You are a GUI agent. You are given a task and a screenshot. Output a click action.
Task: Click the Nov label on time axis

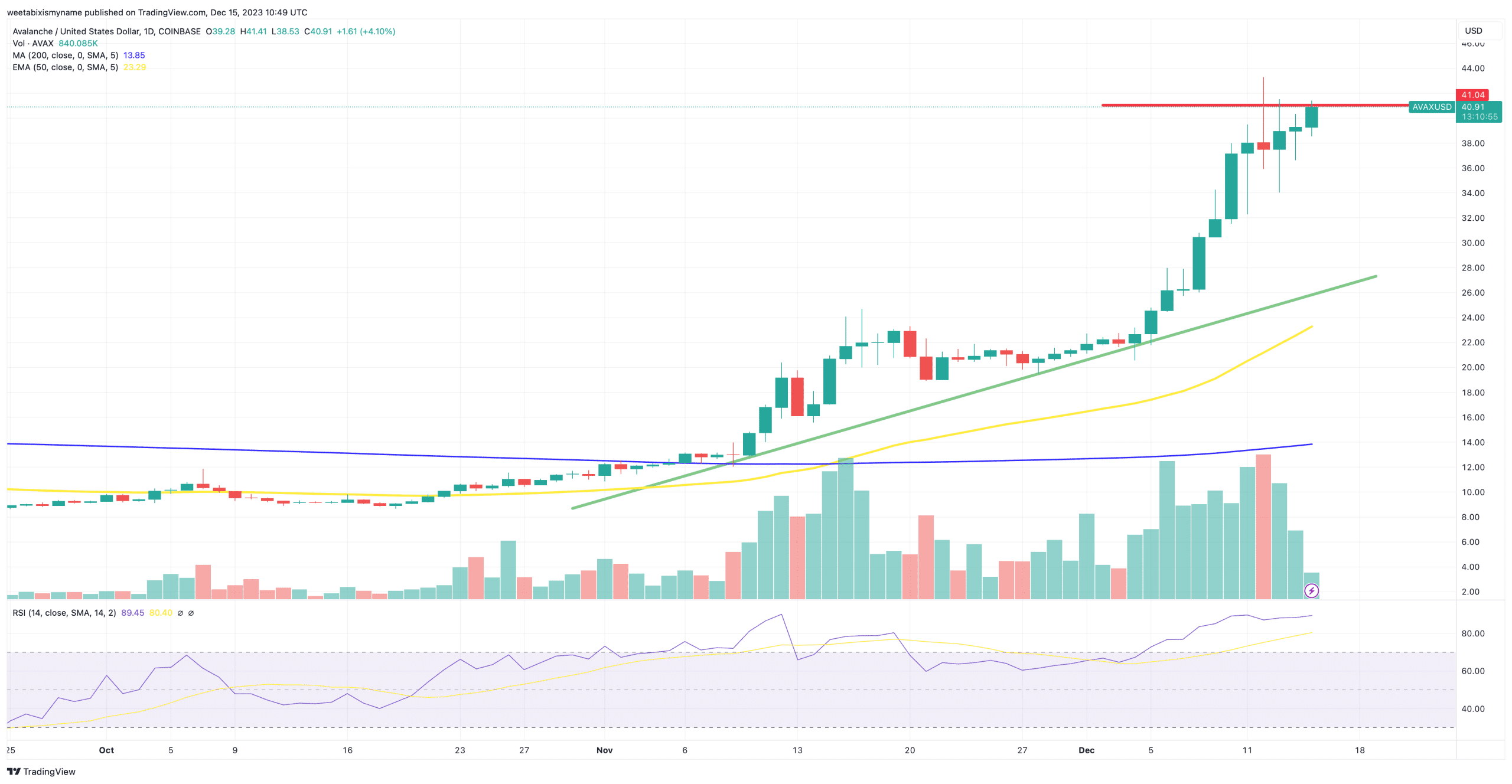[604, 750]
